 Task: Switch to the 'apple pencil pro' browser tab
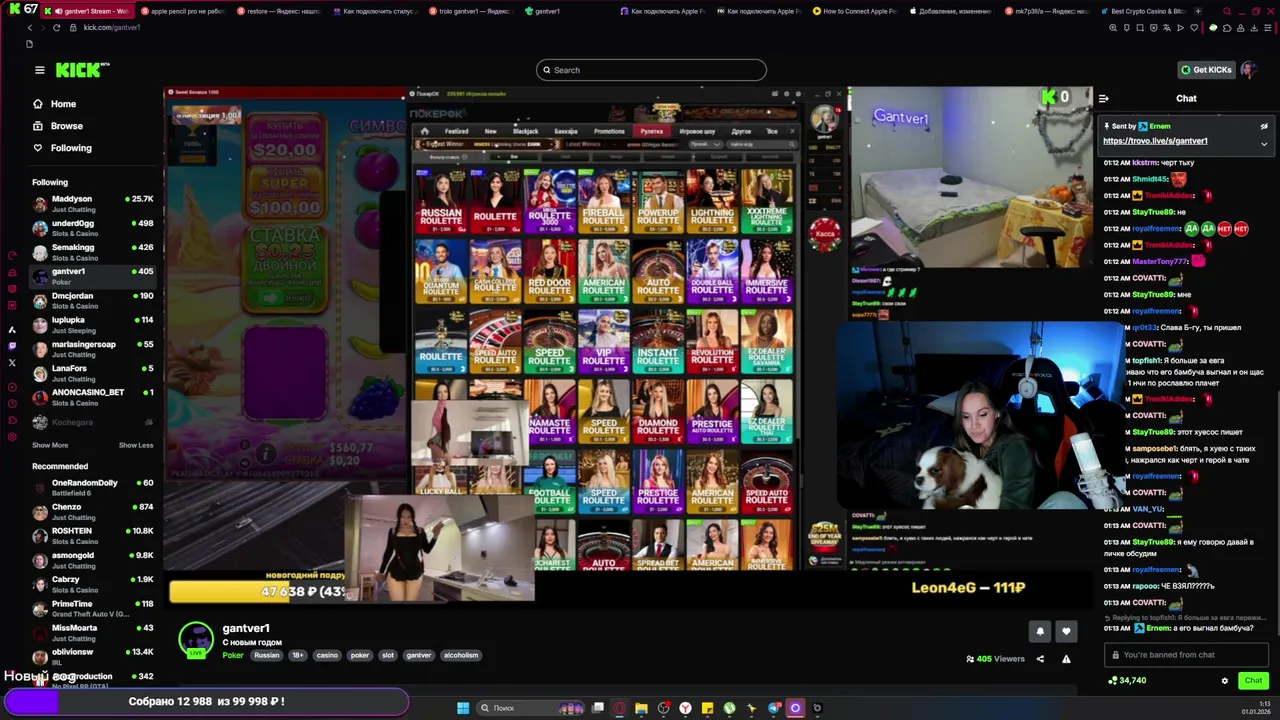[182, 11]
